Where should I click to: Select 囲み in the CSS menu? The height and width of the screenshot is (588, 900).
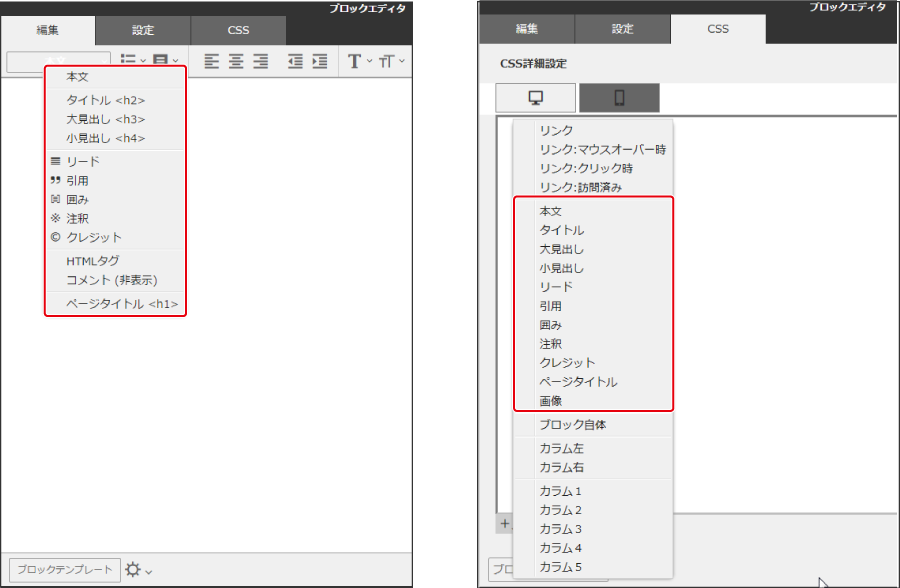click(x=593, y=325)
